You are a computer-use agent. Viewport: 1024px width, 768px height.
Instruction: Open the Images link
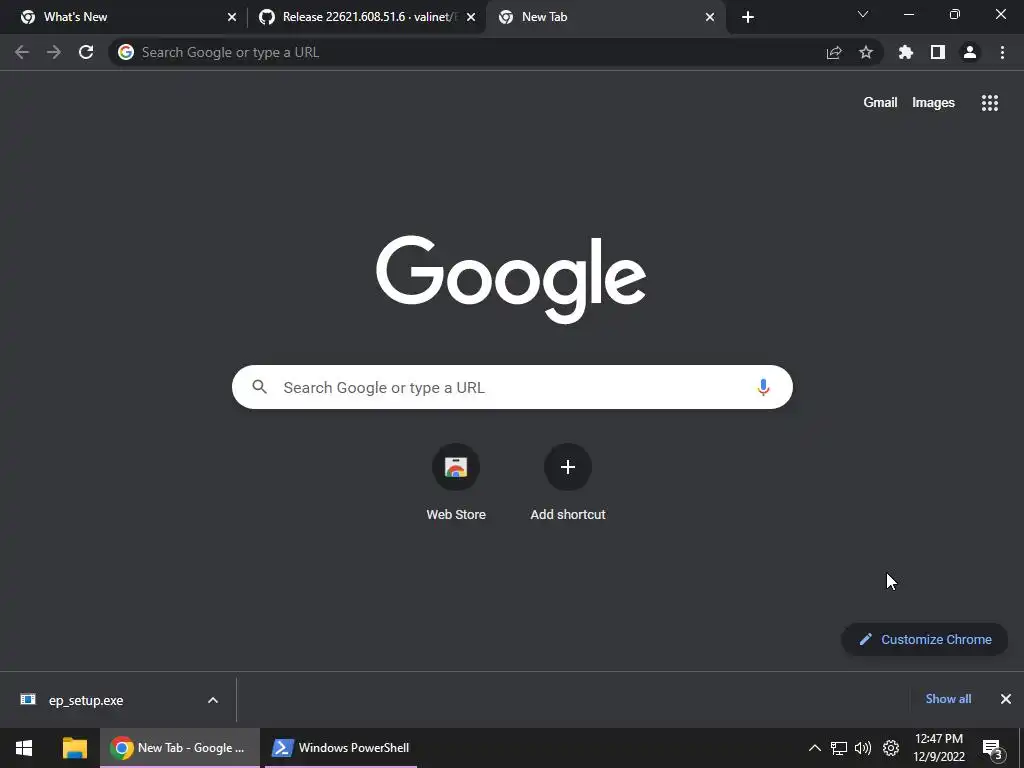pyautogui.click(x=933, y=103)
